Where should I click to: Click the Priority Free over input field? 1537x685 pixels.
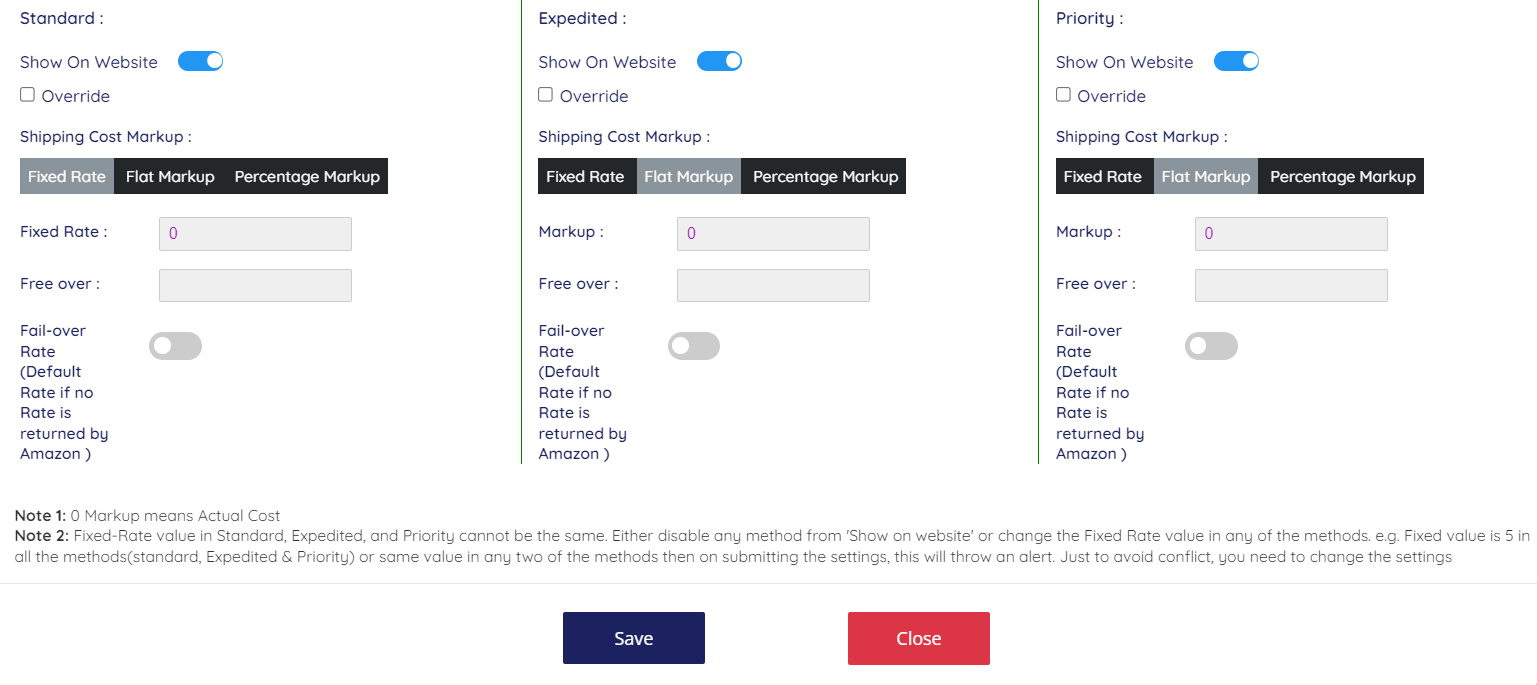click(x=1291, y=285)
